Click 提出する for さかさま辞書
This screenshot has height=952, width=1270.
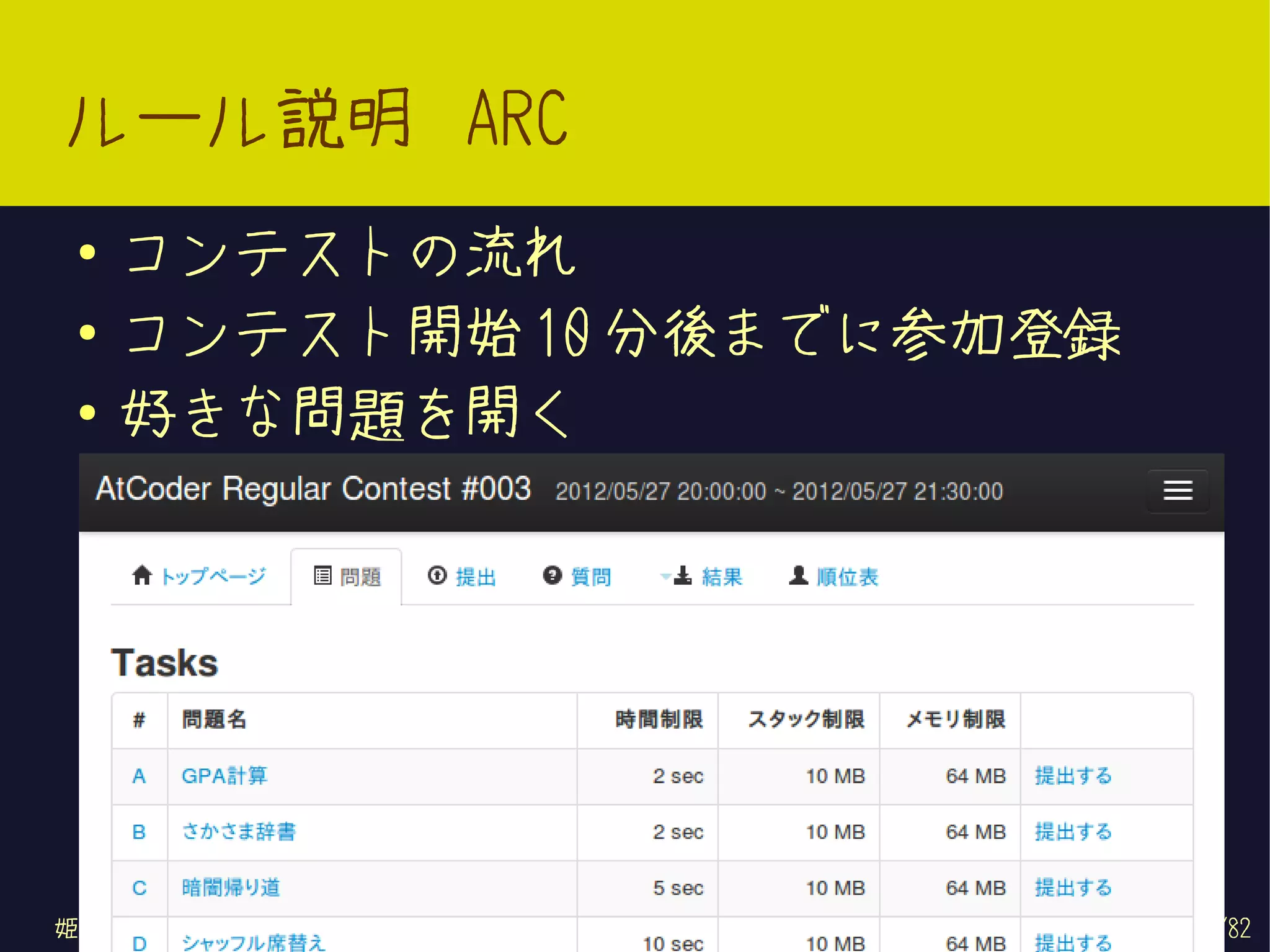(1073, 832)
